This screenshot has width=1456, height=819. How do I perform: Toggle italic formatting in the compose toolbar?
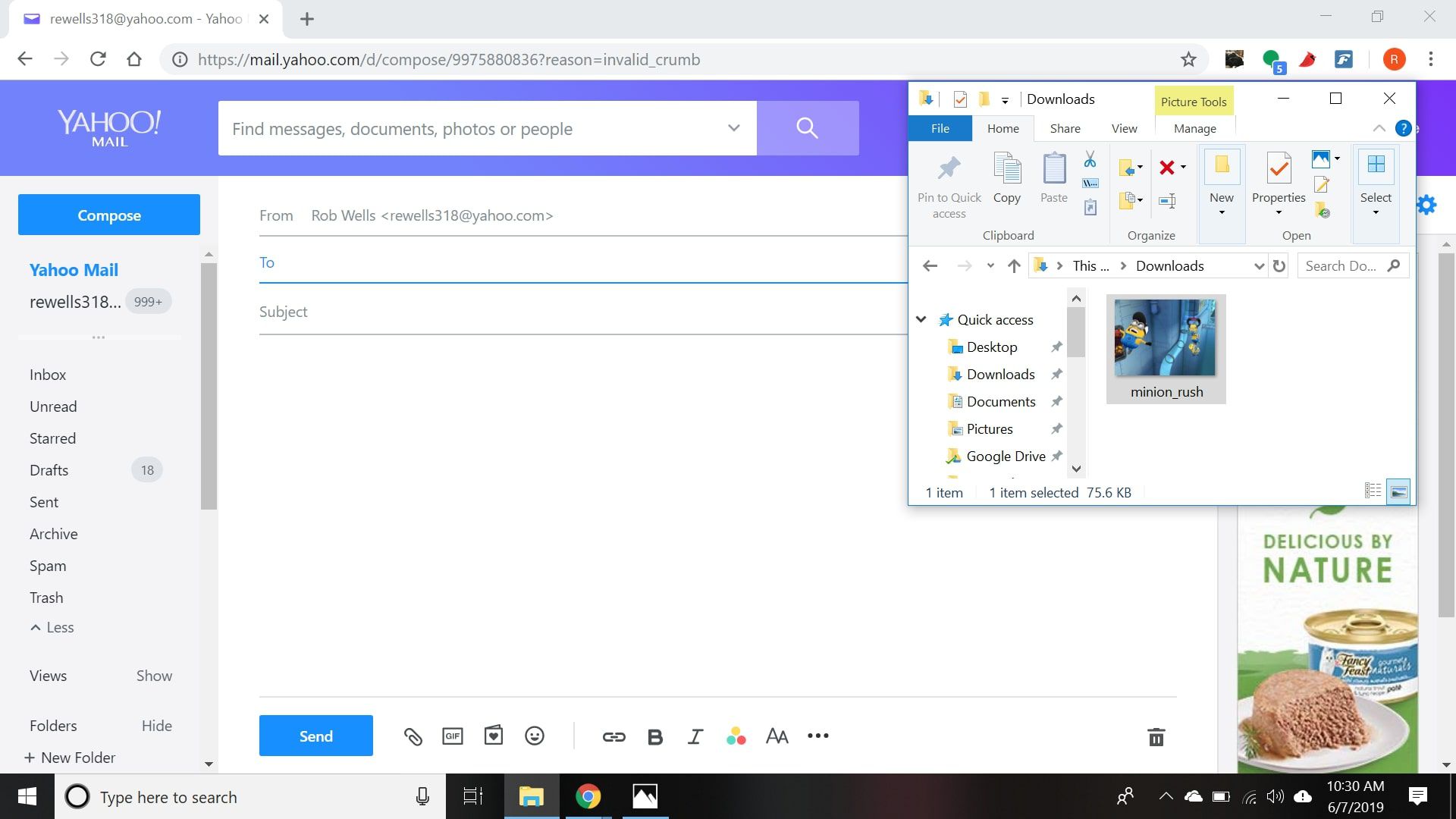[x=695, y=736]
